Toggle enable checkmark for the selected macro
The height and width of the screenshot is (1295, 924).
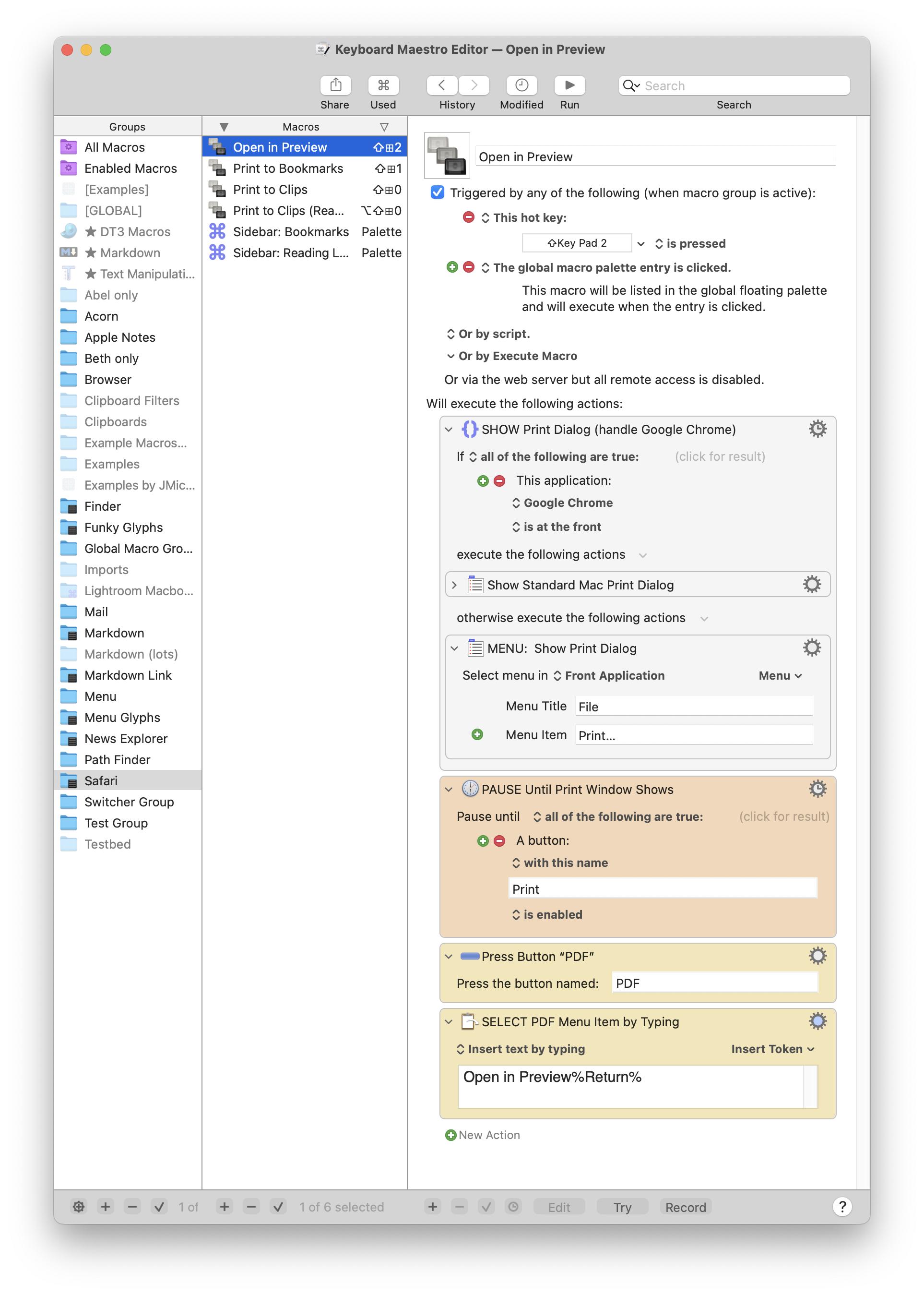pyautogui.click(x=278, y=1206)
